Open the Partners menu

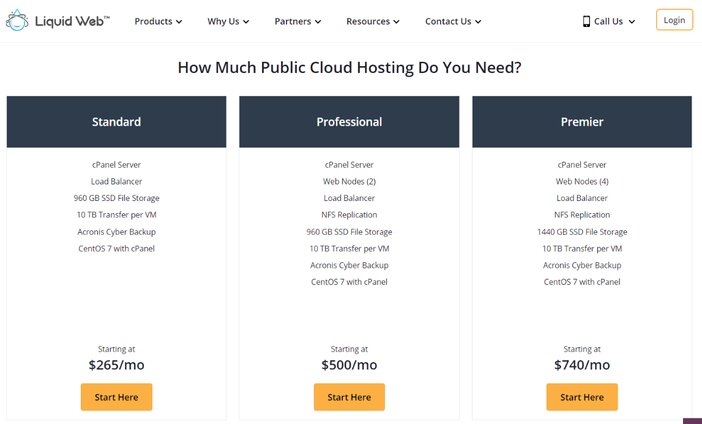298,21
